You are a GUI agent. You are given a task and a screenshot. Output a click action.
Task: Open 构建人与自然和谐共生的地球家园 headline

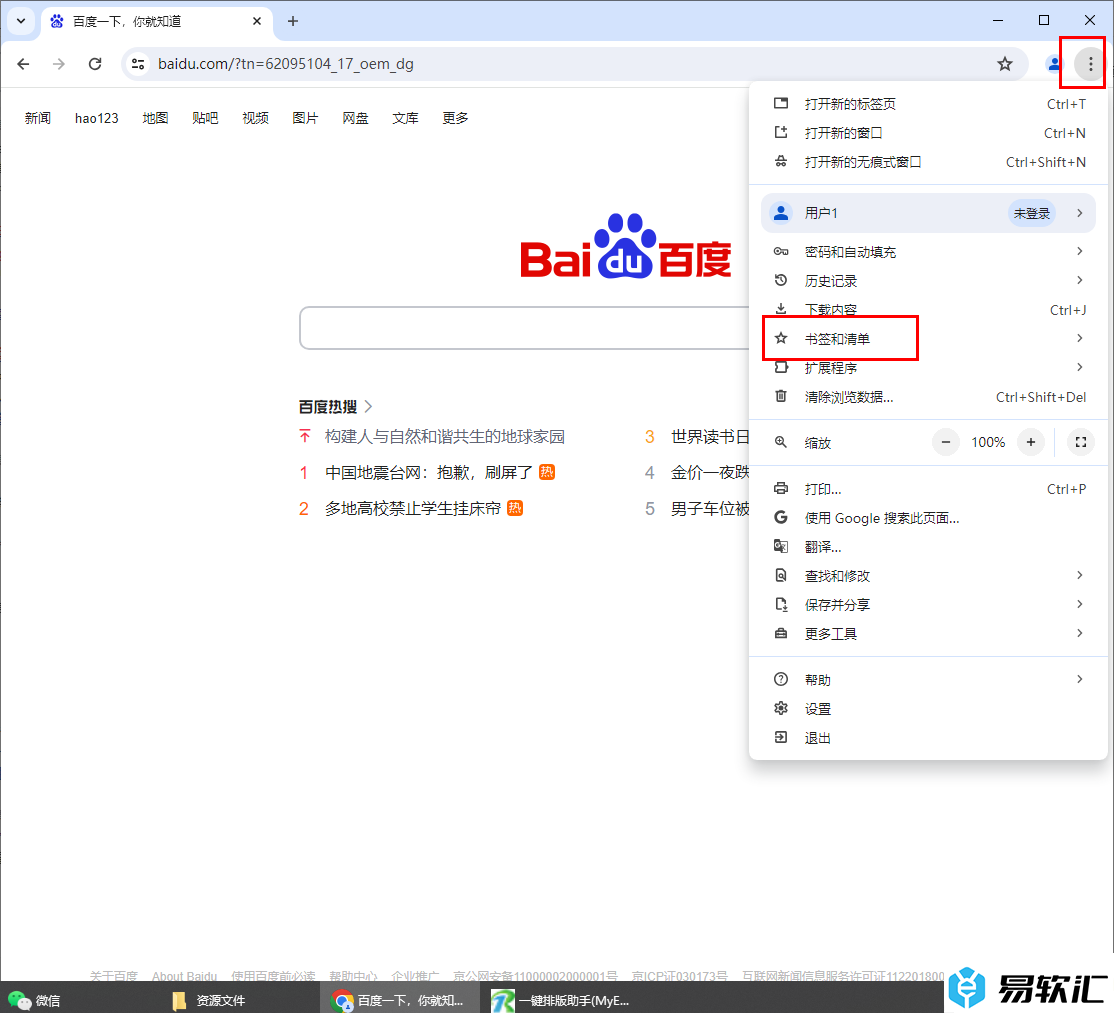445,436
